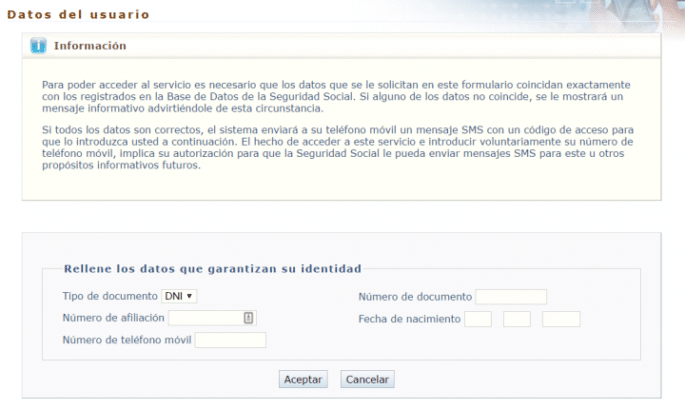685x409 pixels.
Task: Click the Número de documento label
Action: [x=414, y=297]
